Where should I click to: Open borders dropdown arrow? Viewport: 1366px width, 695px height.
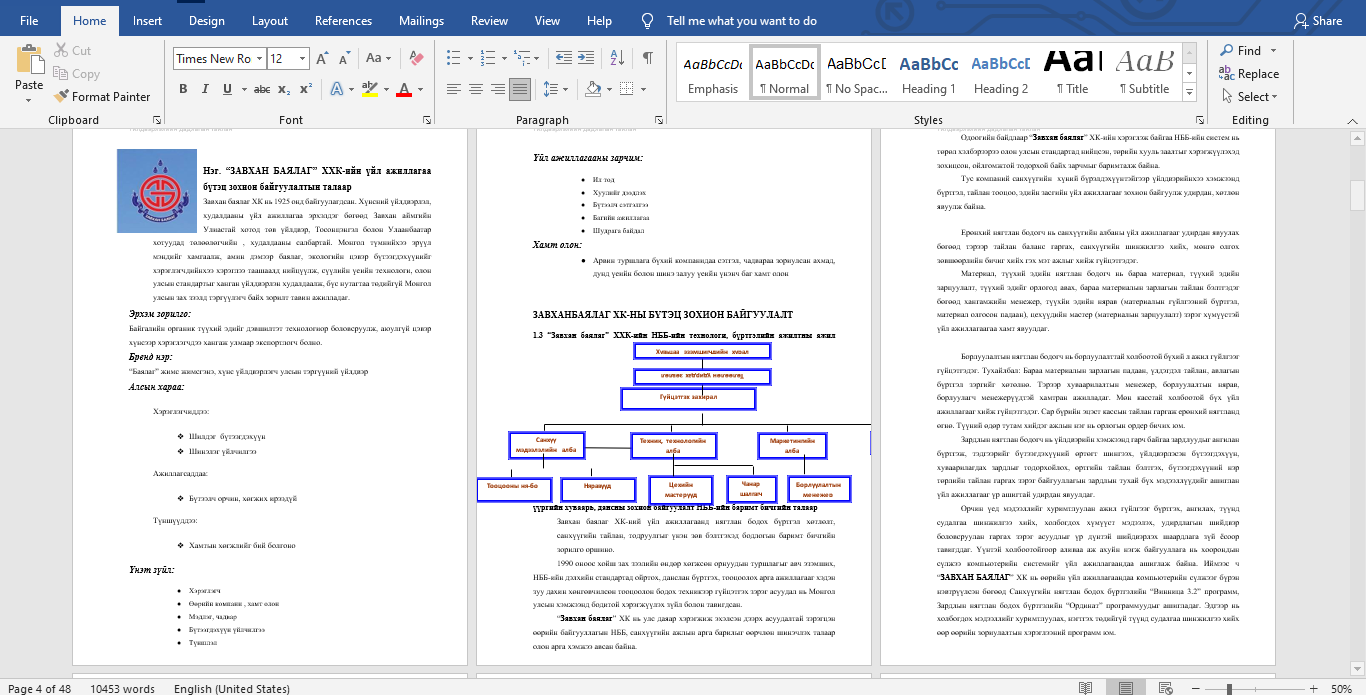pyautogui.click(x=645, y=89)
